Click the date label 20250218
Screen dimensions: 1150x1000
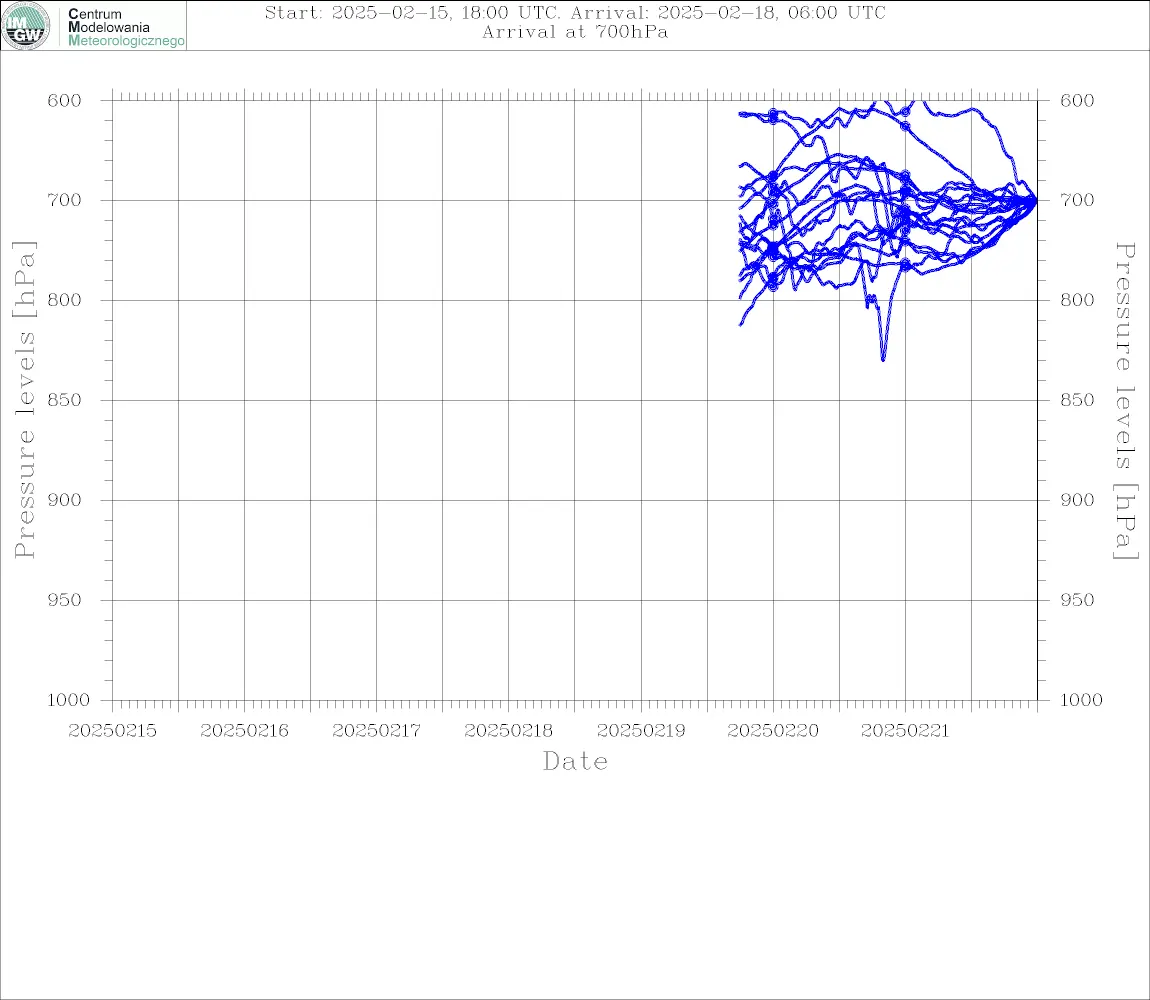(x=508, y=731)
